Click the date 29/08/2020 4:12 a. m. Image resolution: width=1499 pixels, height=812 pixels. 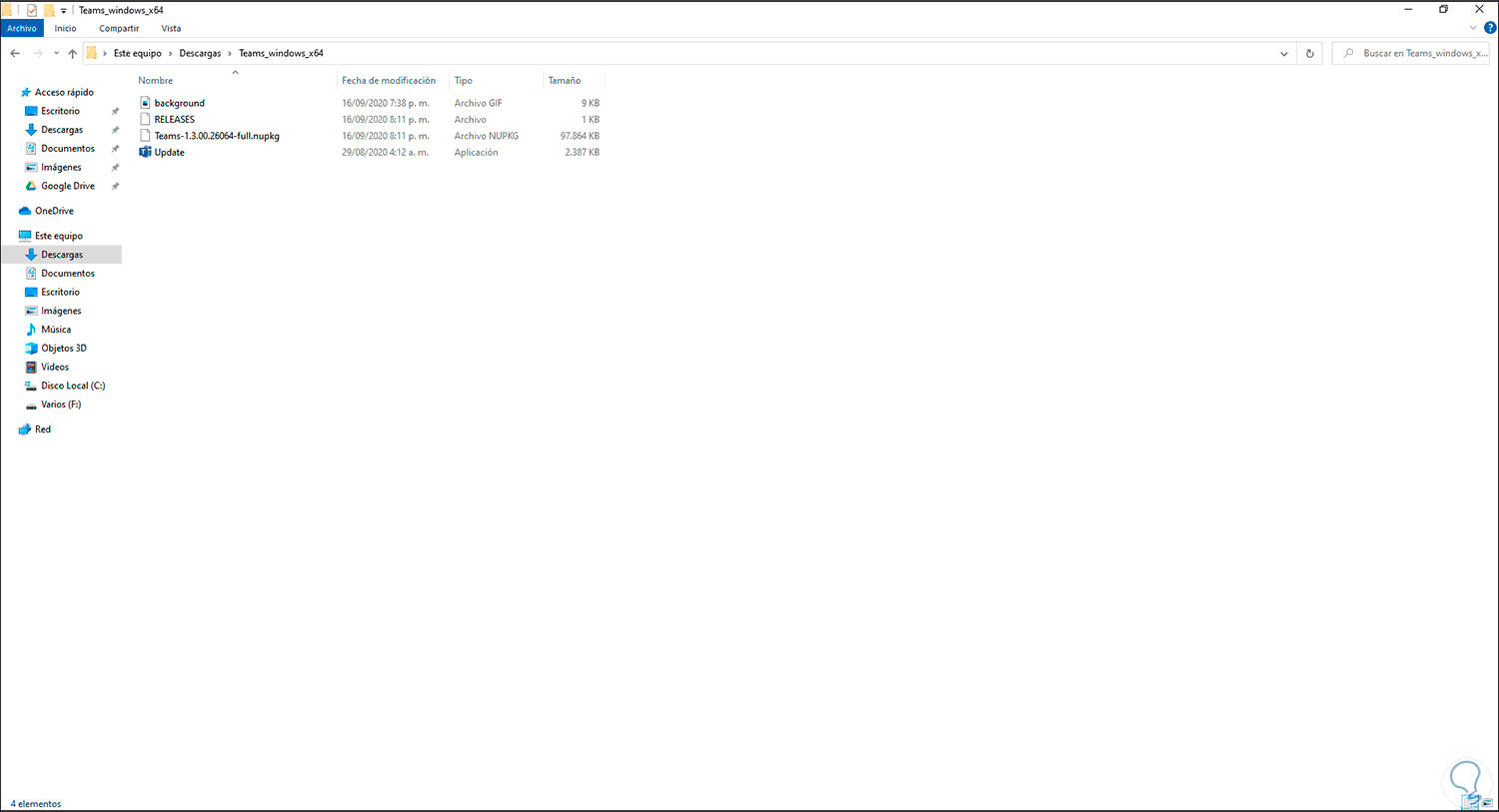[x=386, y=152]
